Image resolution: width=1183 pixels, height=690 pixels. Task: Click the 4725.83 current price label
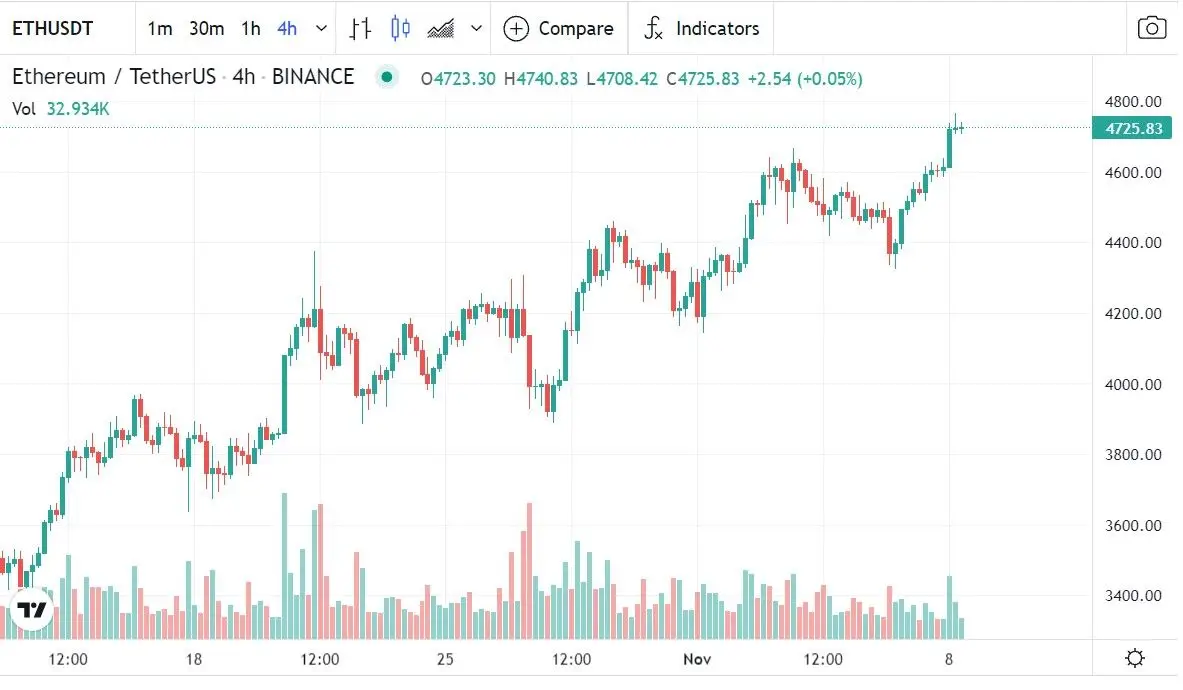1133,128
